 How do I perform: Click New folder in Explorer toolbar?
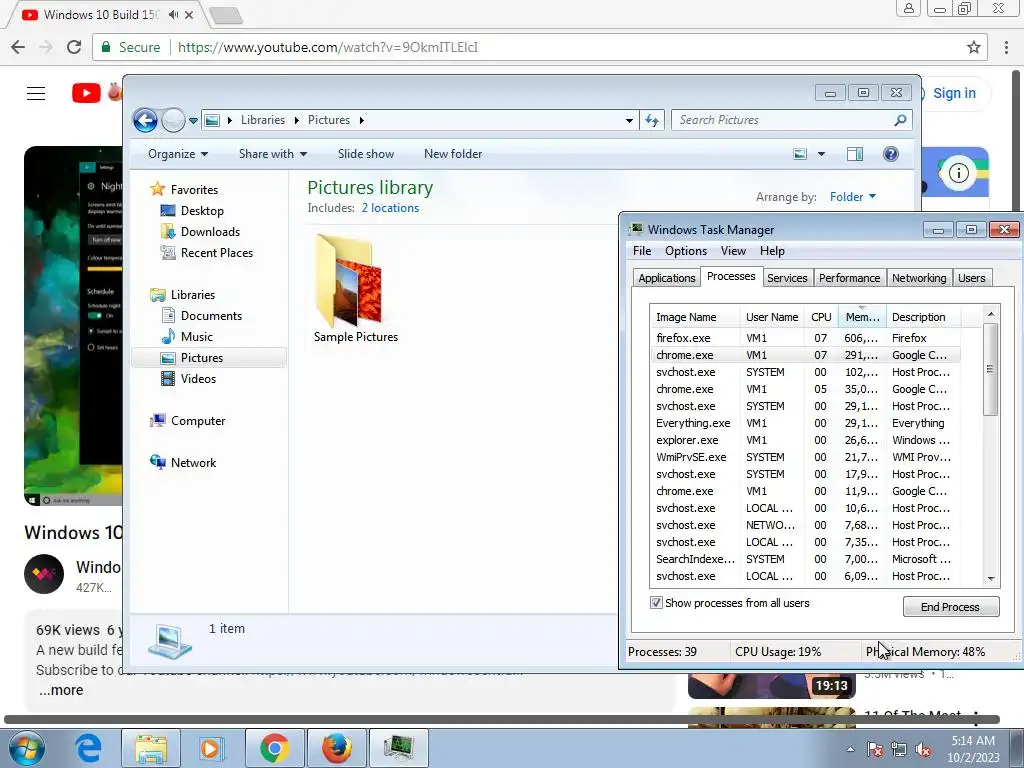click(453, 154)
